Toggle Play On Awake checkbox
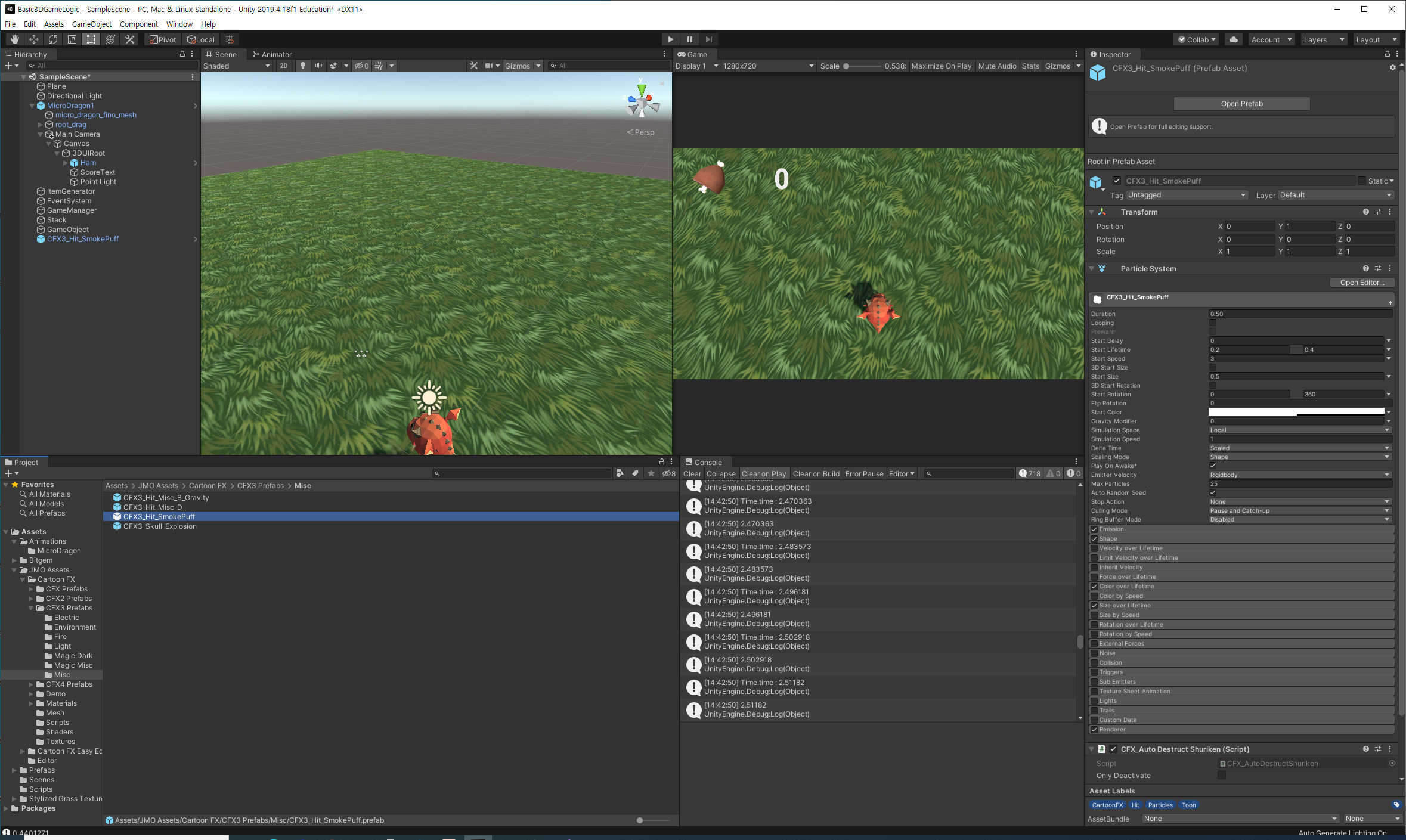1406x840 pixels. (x=1212, y=466)
